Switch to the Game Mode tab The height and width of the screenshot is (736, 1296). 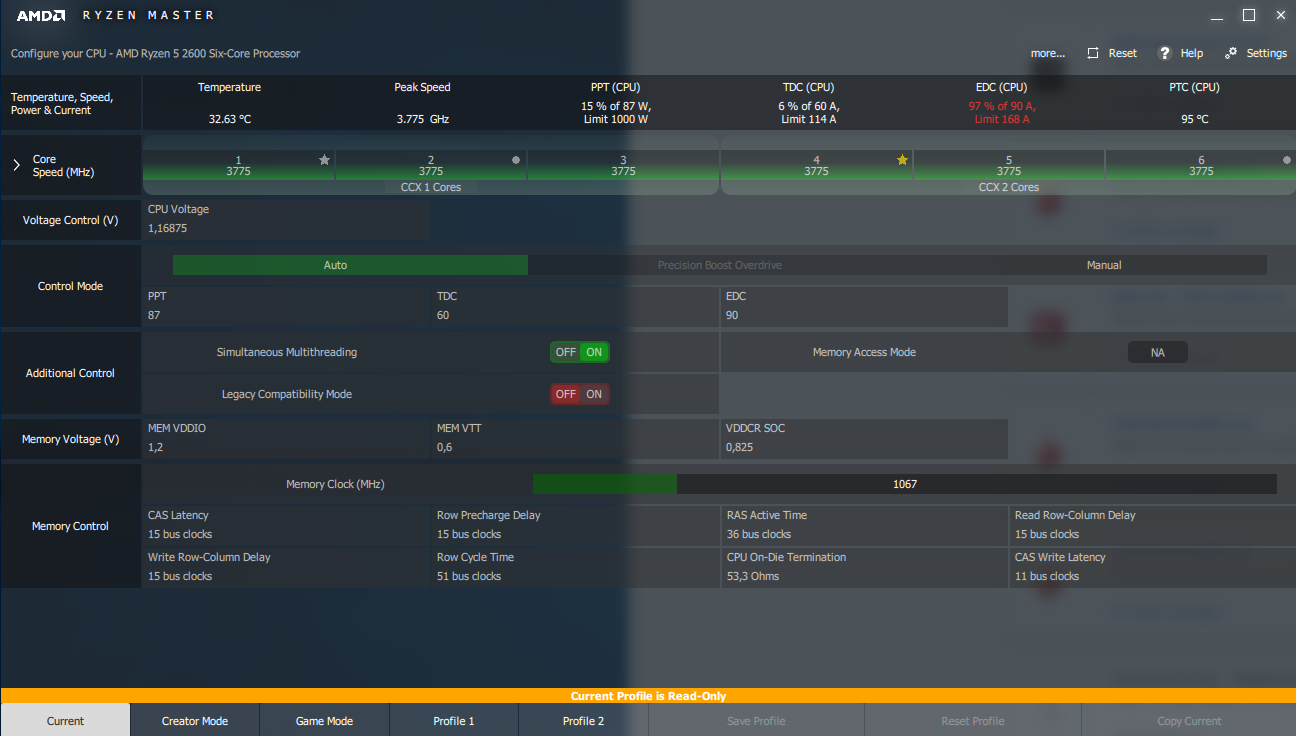coord(324,720)
